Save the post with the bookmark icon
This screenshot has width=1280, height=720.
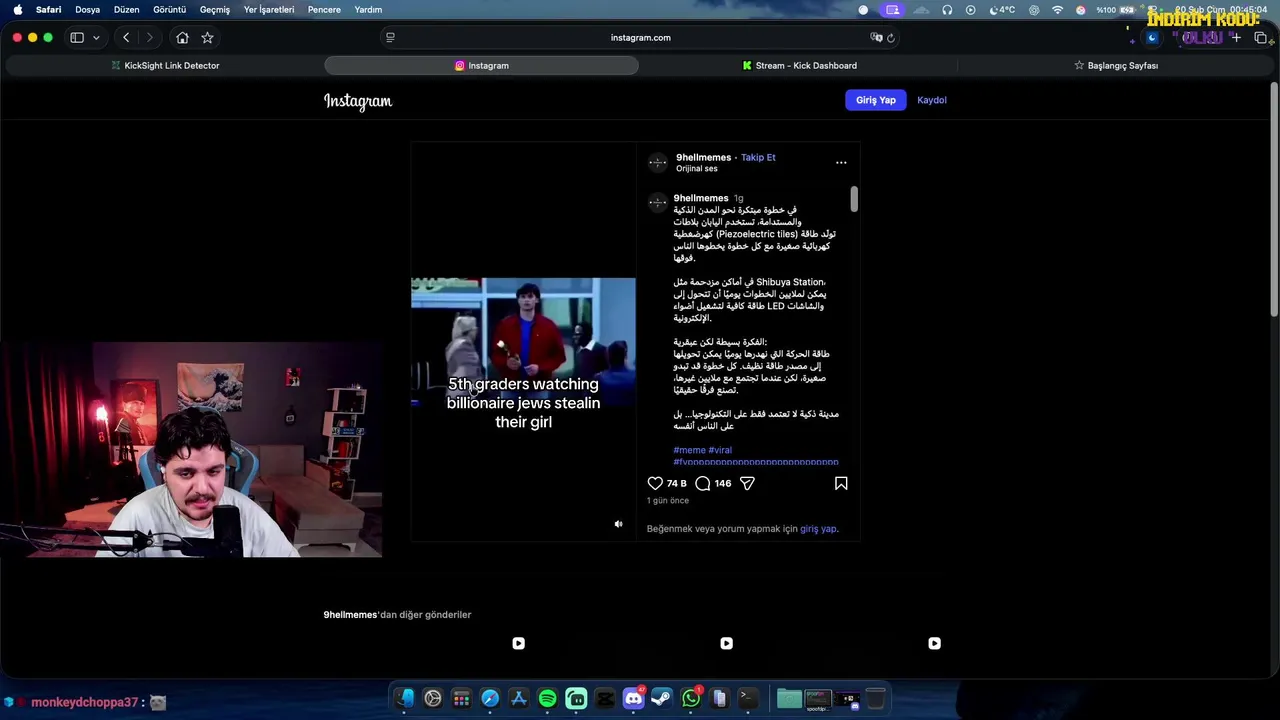tap(841, 483)
